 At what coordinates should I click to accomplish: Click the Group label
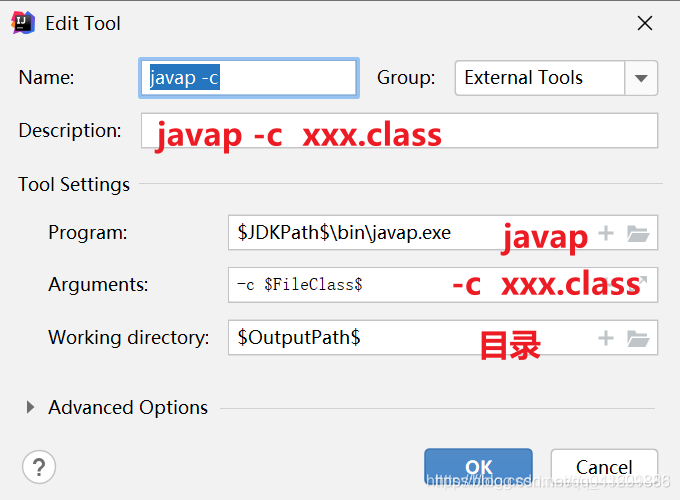tap(406, 78)
